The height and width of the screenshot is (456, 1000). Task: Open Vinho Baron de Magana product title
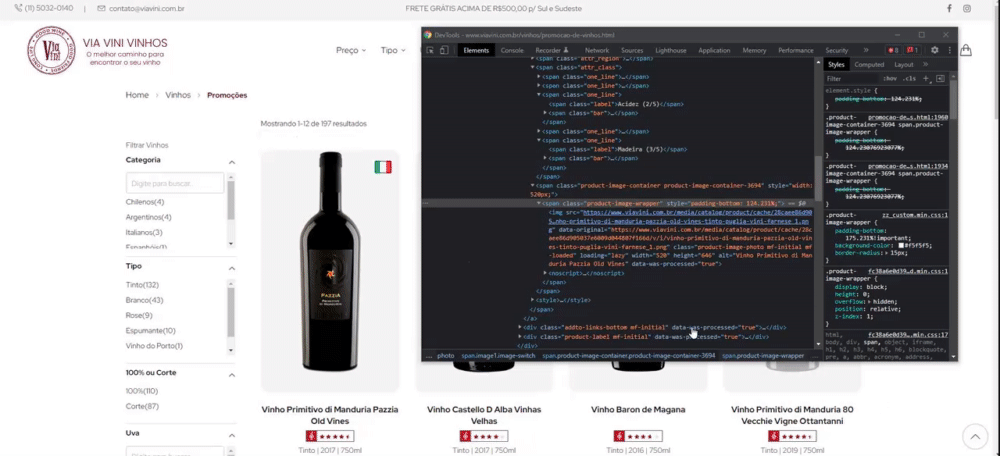tap(638, 409)
